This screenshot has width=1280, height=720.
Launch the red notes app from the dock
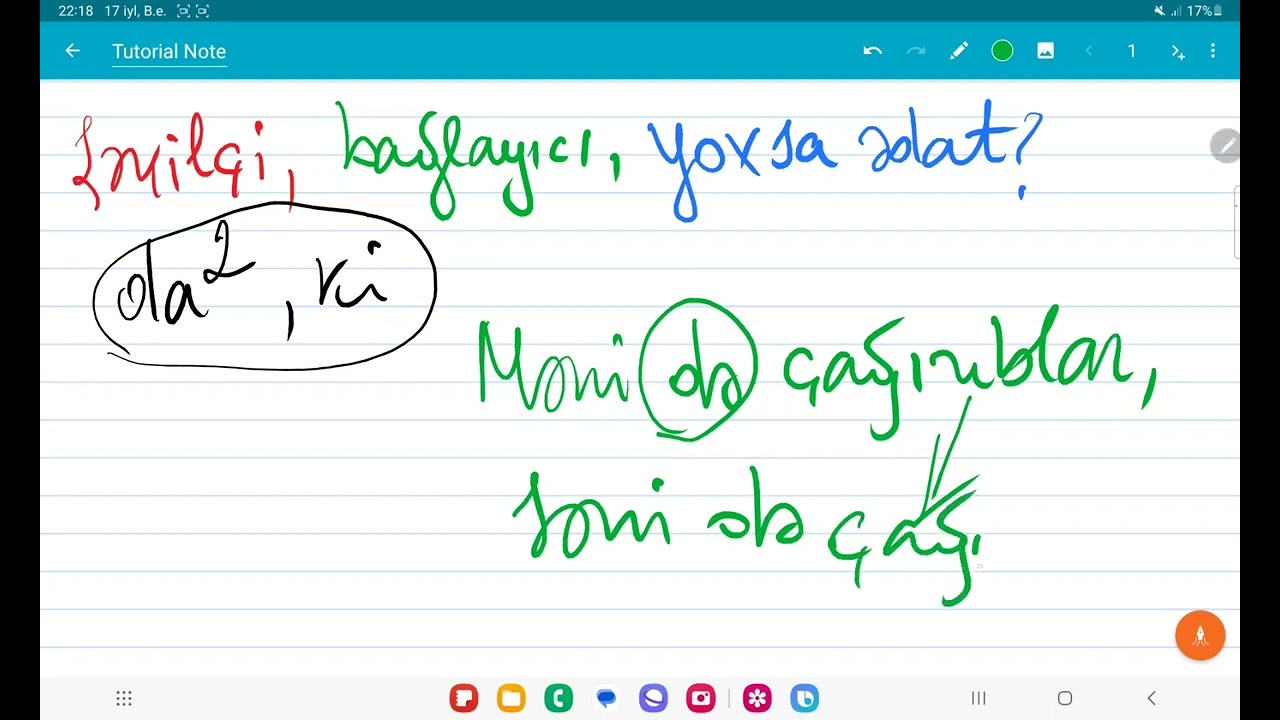coord(463,698)
